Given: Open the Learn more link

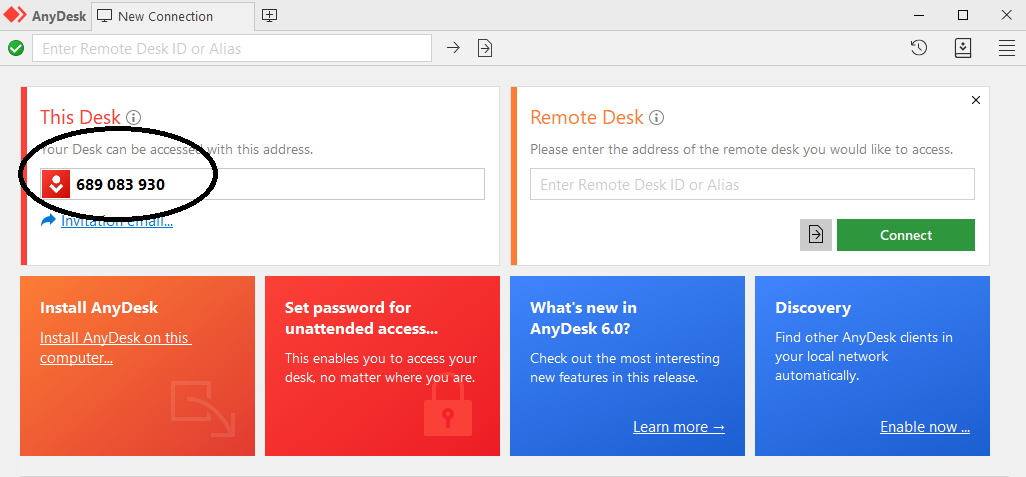Looking at the screenshot, I should click(678, 427).
